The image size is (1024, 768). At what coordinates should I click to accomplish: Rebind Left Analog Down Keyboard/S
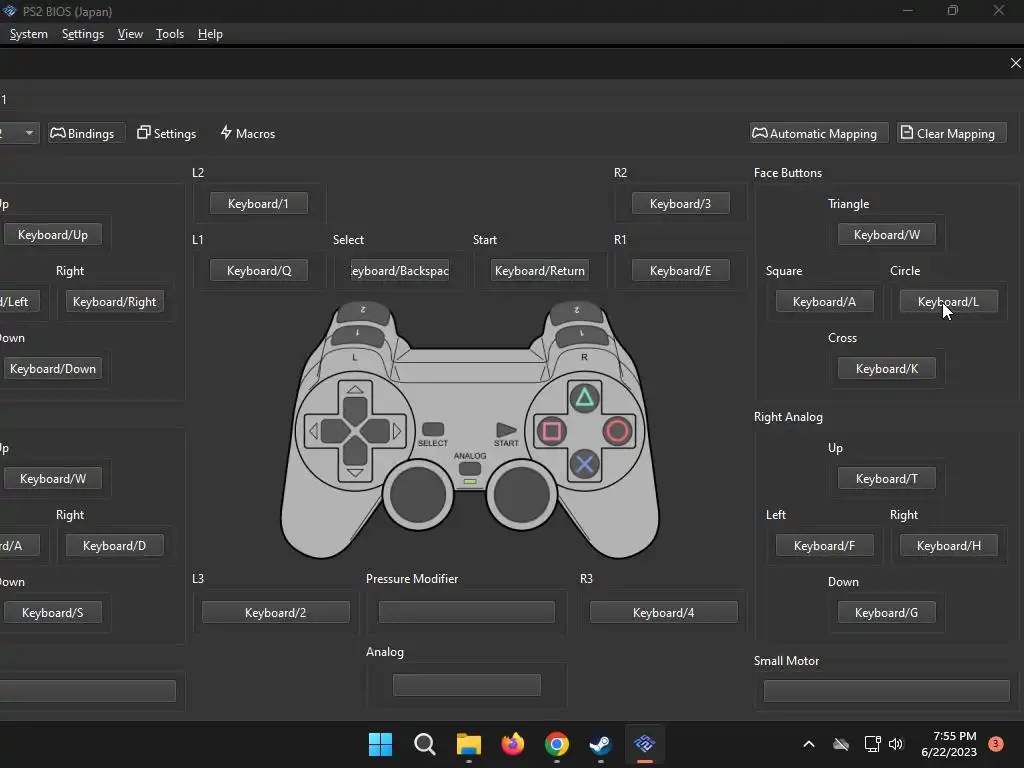click(x=53, y=613)
